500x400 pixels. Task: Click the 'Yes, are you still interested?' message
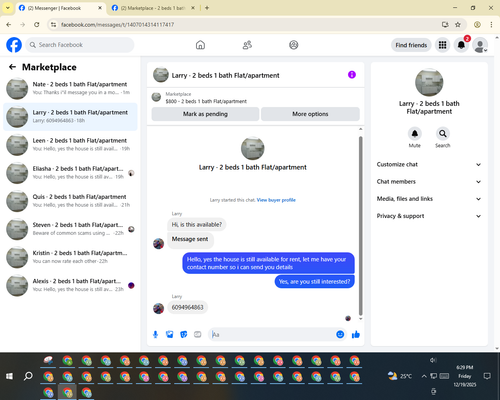point(314,282)
